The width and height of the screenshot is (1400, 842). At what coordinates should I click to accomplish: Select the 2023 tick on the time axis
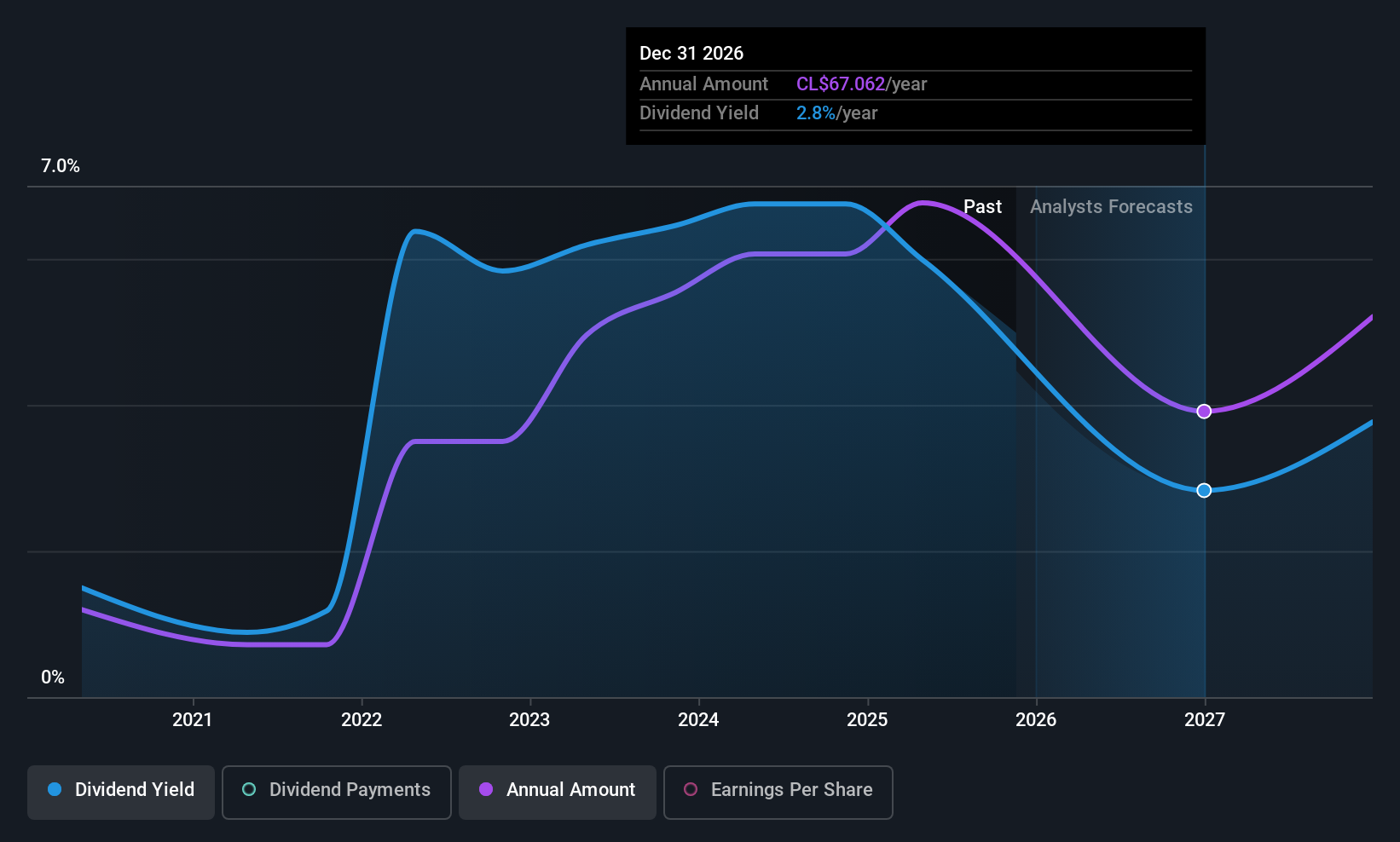point(529,720)
